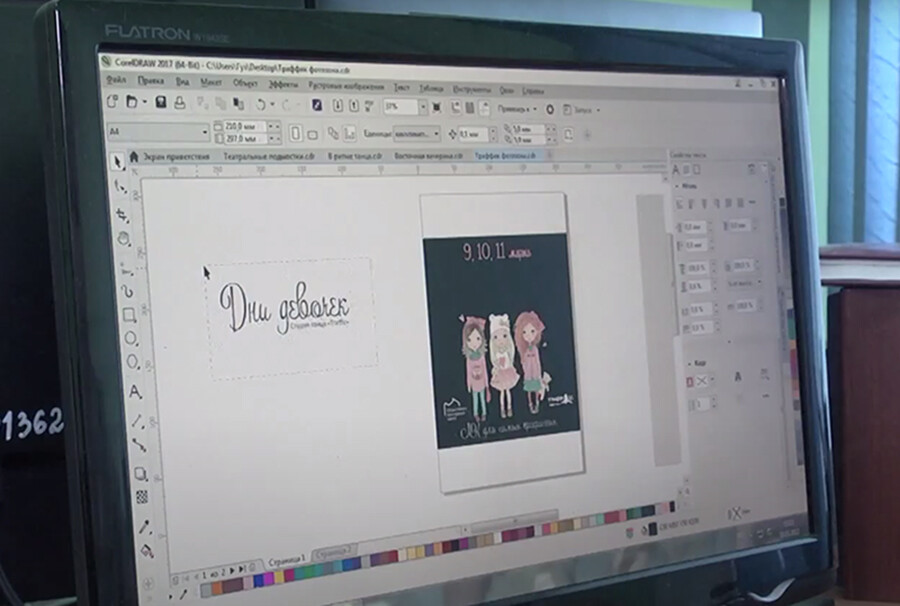Go to next page arrow in navigator
The width and height of the screenshot is (900, 606).
(232, 571)
